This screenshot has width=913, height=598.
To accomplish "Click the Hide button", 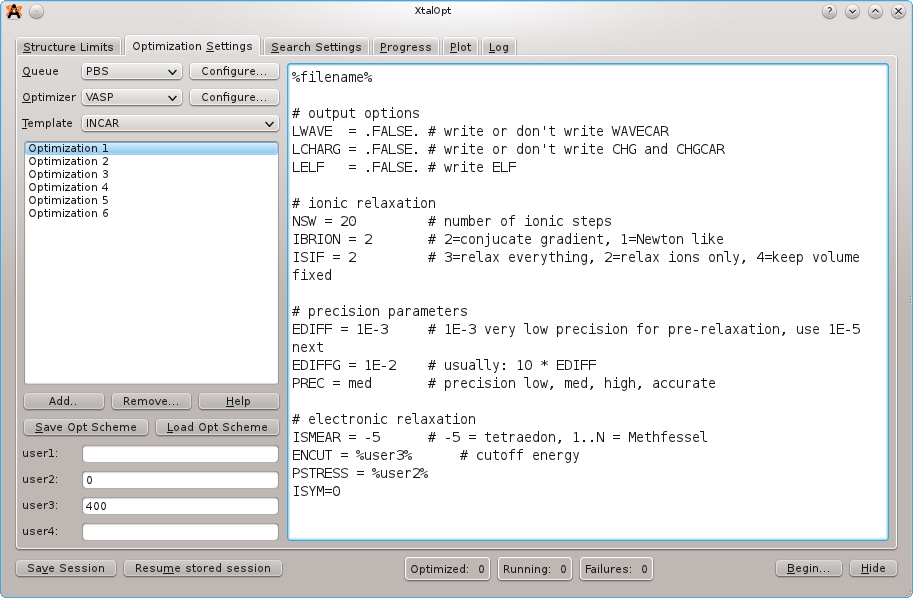I will 873,568.
